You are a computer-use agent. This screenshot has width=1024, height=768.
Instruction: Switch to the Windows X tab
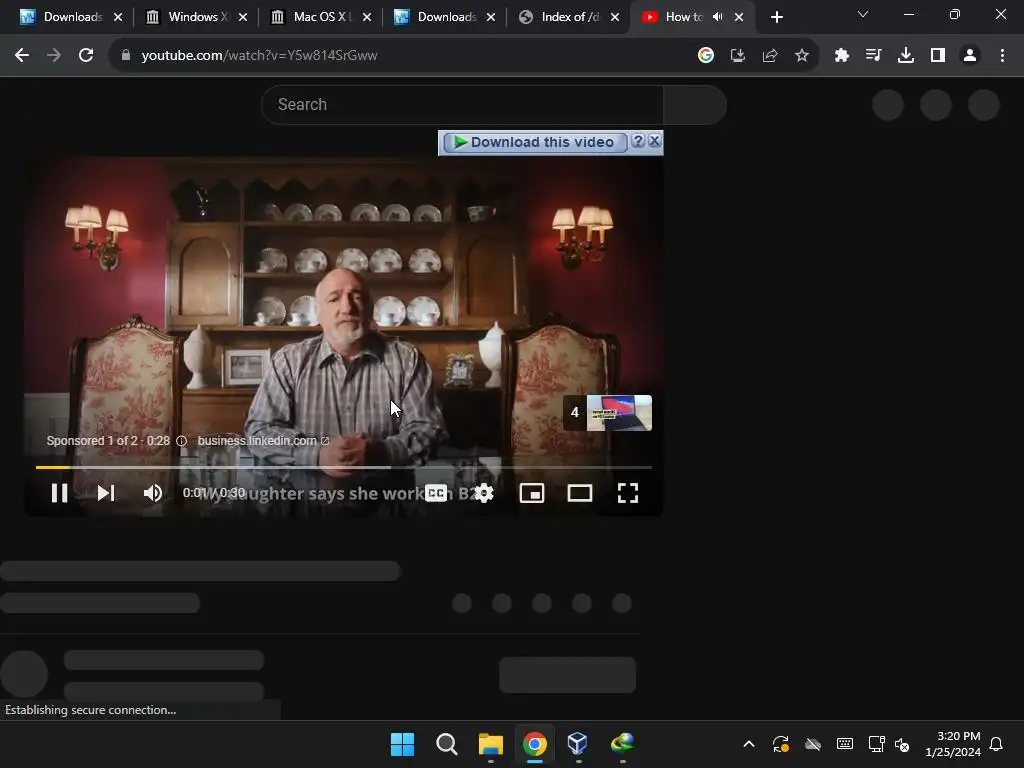click(x=196, y=17)
